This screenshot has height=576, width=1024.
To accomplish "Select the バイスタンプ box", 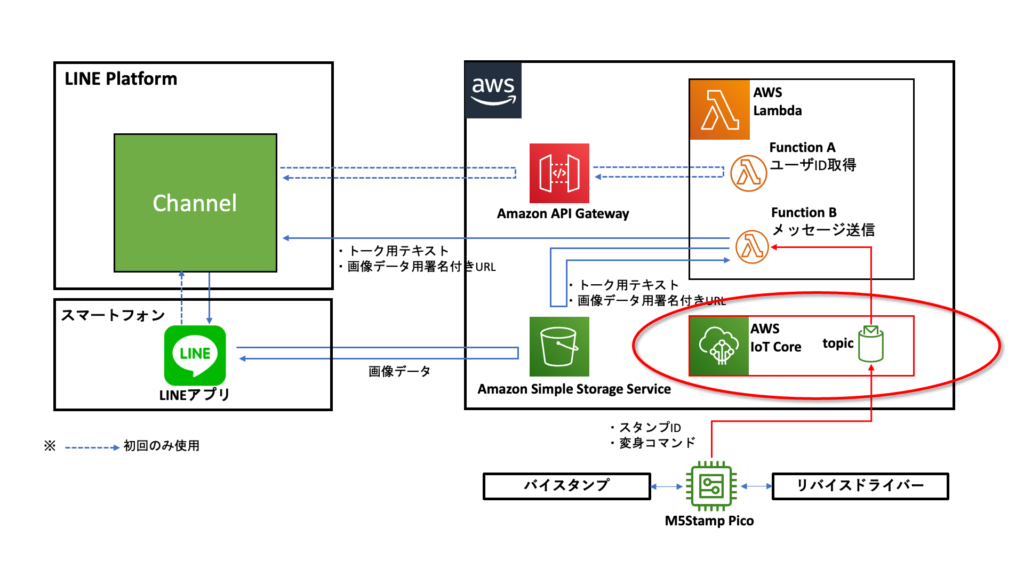I will (566, 486).
